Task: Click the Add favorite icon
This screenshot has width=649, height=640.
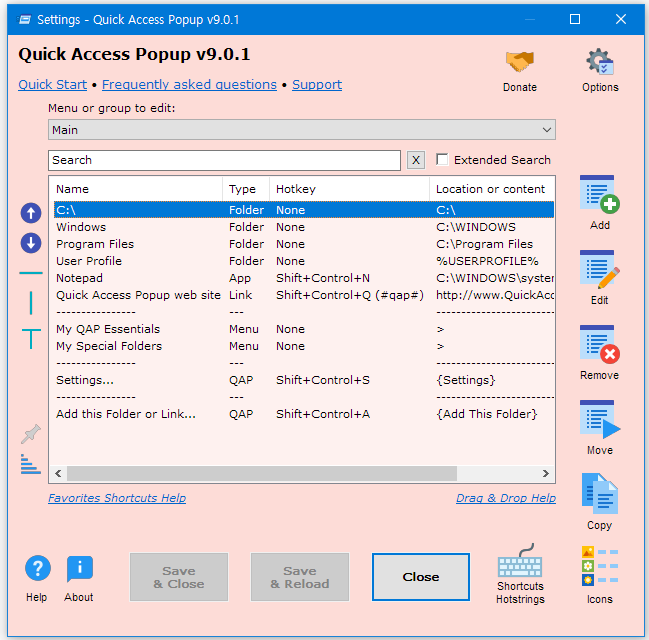Action: coord(599,195)
